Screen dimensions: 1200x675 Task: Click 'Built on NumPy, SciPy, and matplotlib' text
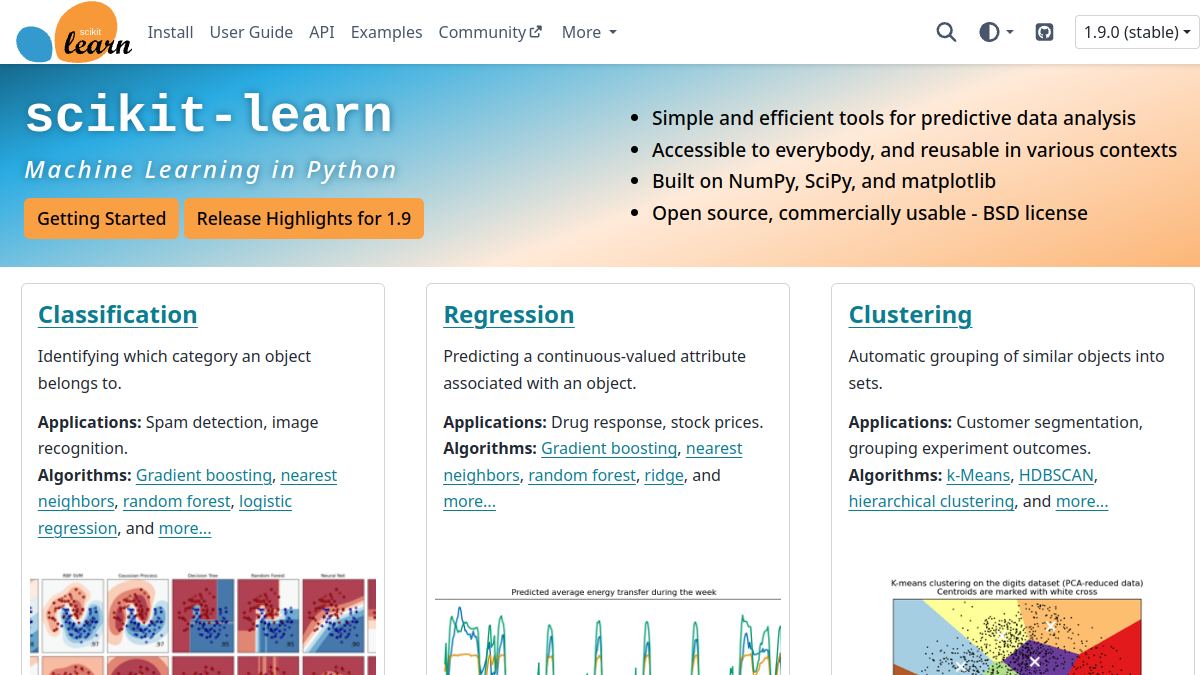point(824,181)
